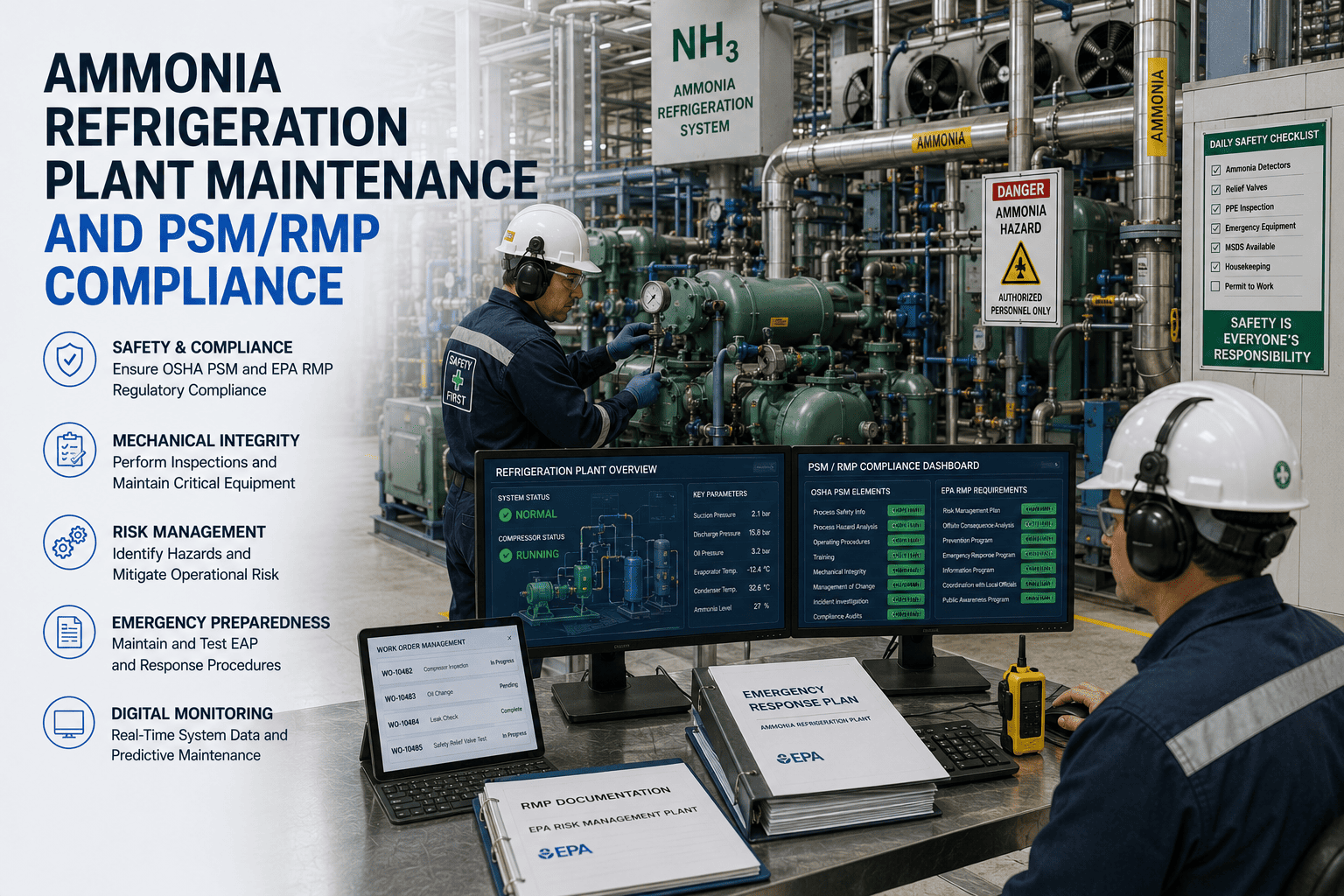Click the green checkmark beside NORMAL status
This screenshot has width=1344, height=896.
(505, 515)
